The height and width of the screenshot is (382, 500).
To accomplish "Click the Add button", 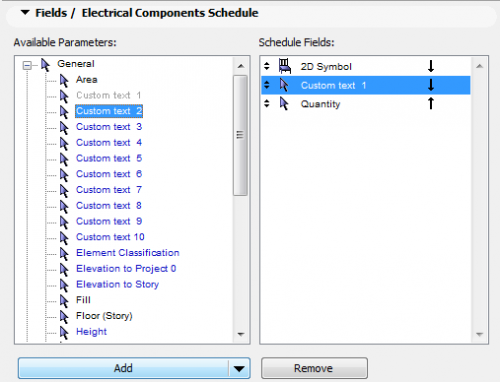I will point(123,368).
